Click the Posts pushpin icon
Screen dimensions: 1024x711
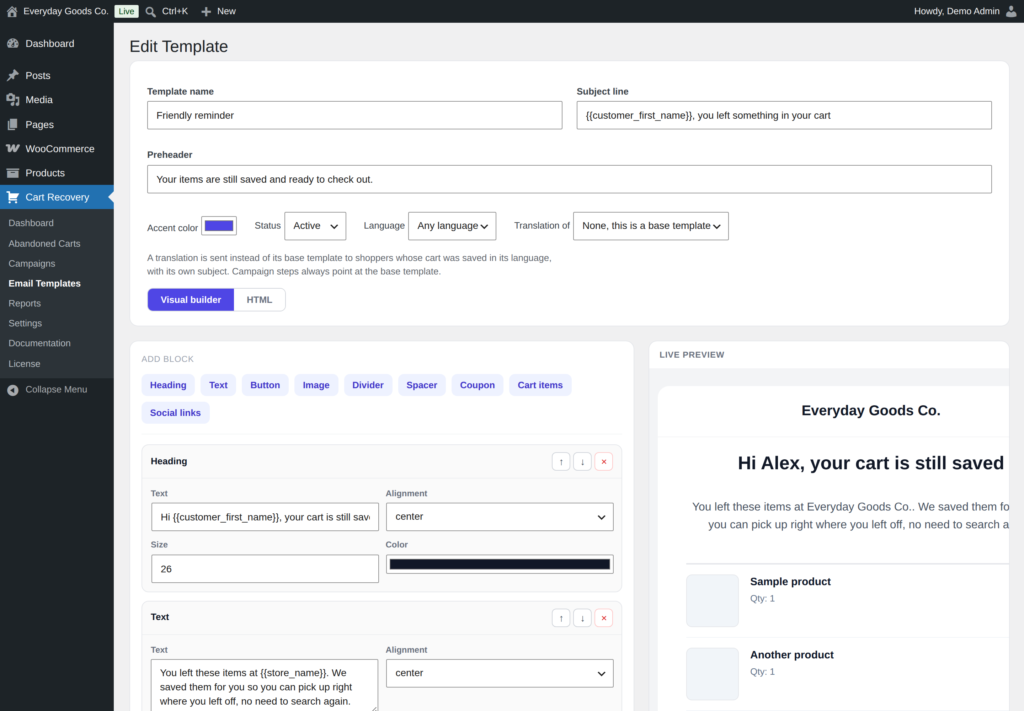tap(13, 76)
